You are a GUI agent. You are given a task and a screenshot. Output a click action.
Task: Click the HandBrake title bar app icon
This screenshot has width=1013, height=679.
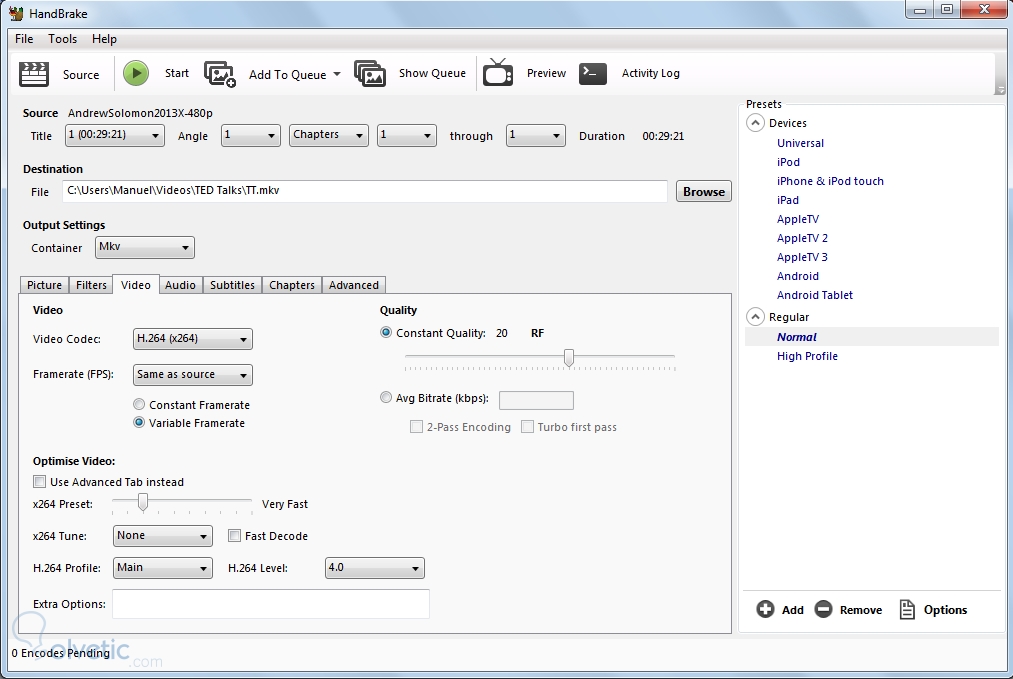click(x=16, y=13)
